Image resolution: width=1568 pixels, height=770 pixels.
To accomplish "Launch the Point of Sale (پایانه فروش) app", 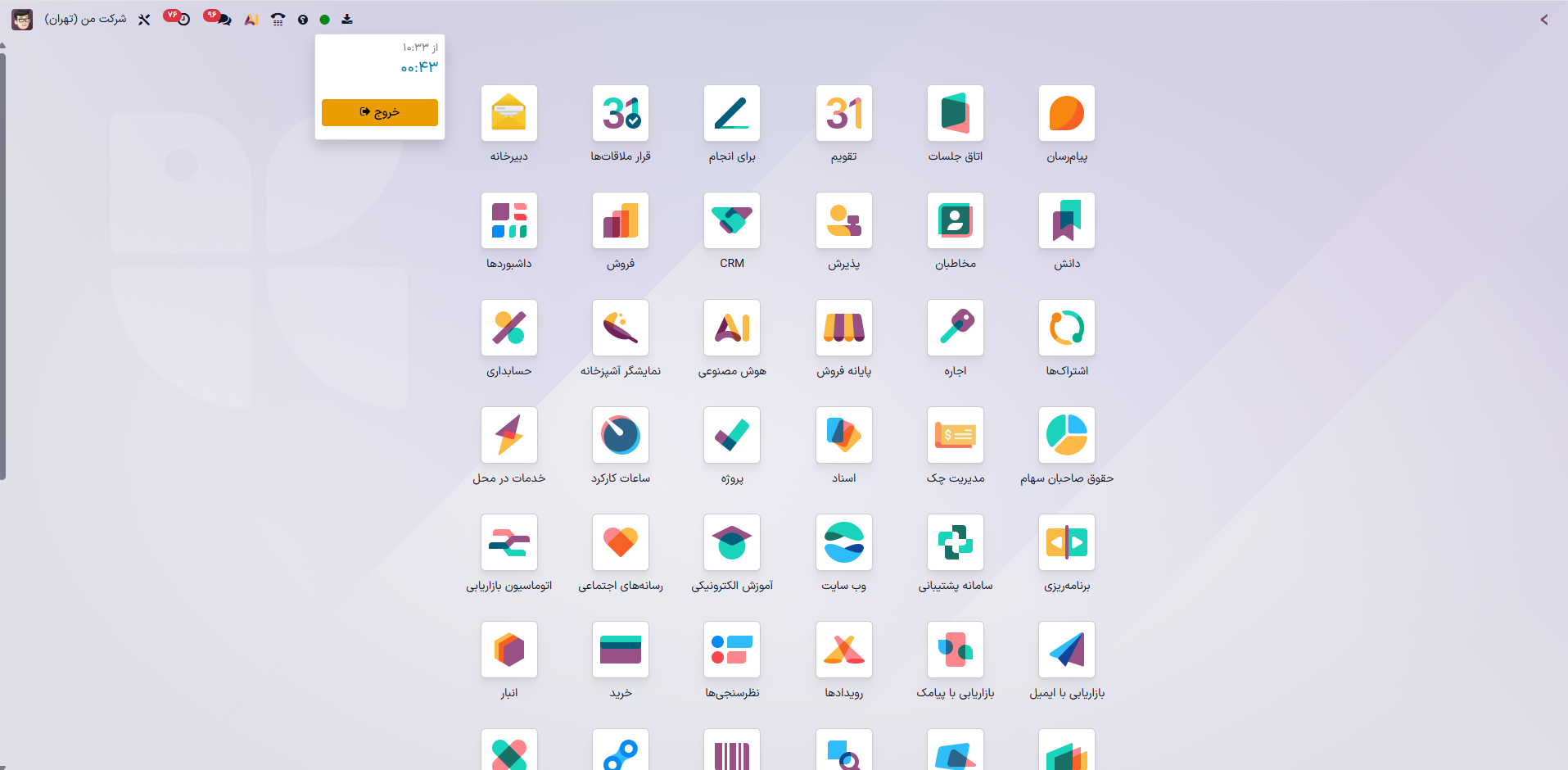I will pos(844,328).
